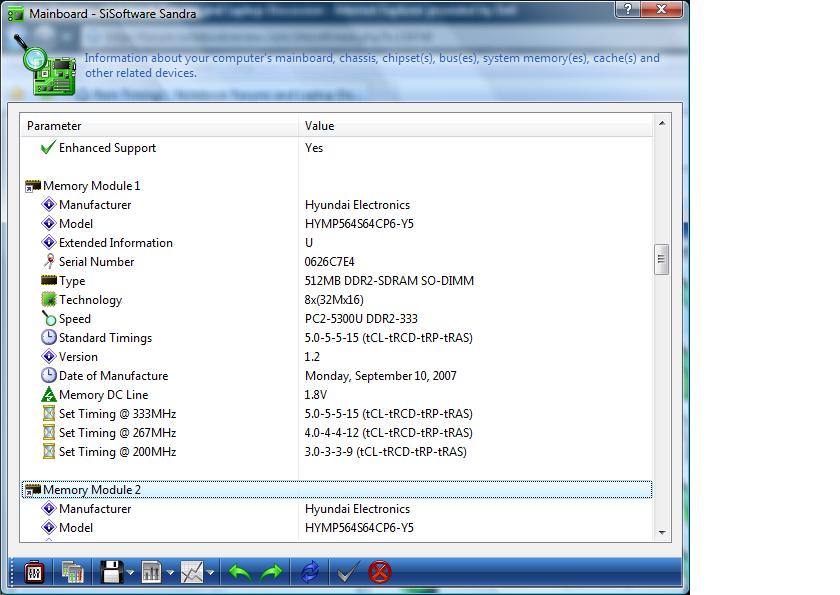Viewport: 840px width, 595px height.
Task: Select the Memory Module 2 row
Action: [x=337, y=489]
